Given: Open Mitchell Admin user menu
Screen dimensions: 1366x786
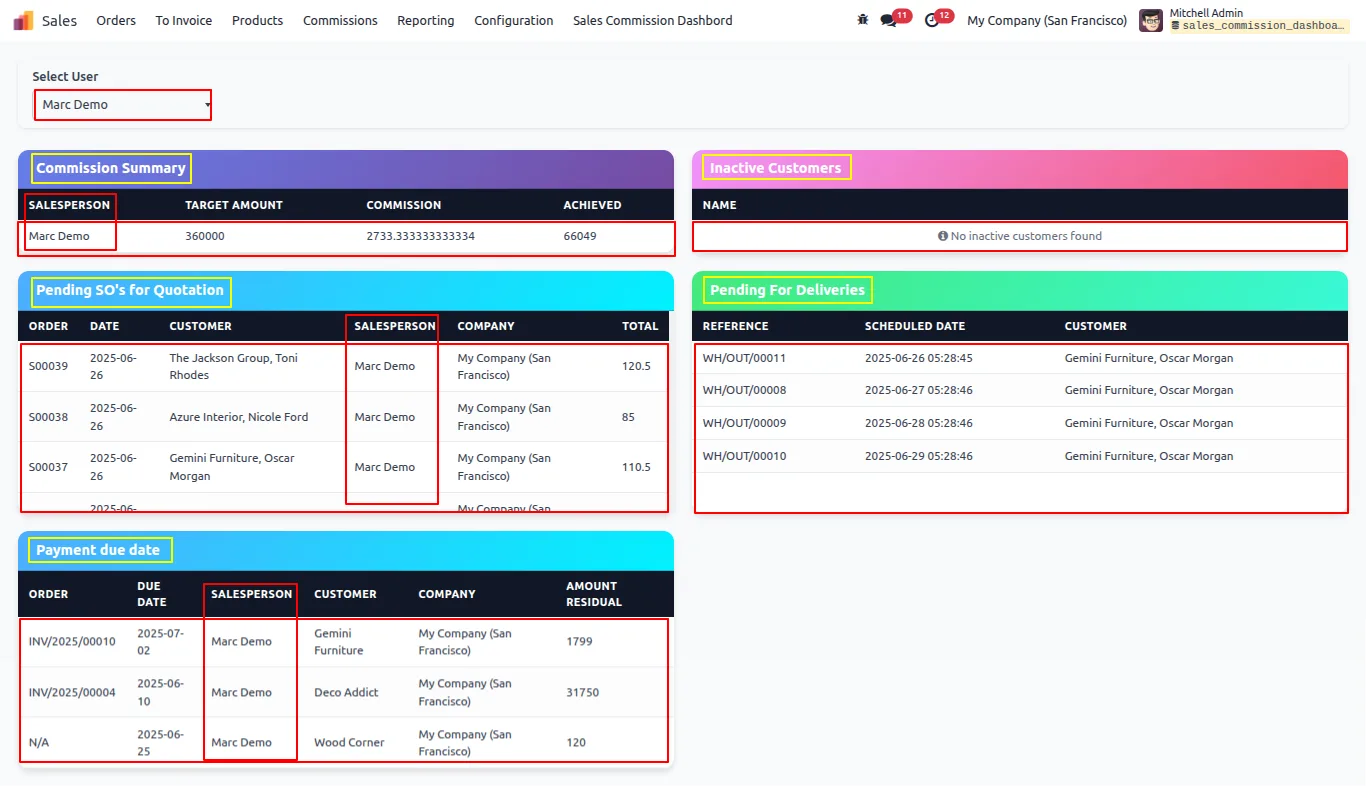Looking at the screenshot, I should 1243,20.
